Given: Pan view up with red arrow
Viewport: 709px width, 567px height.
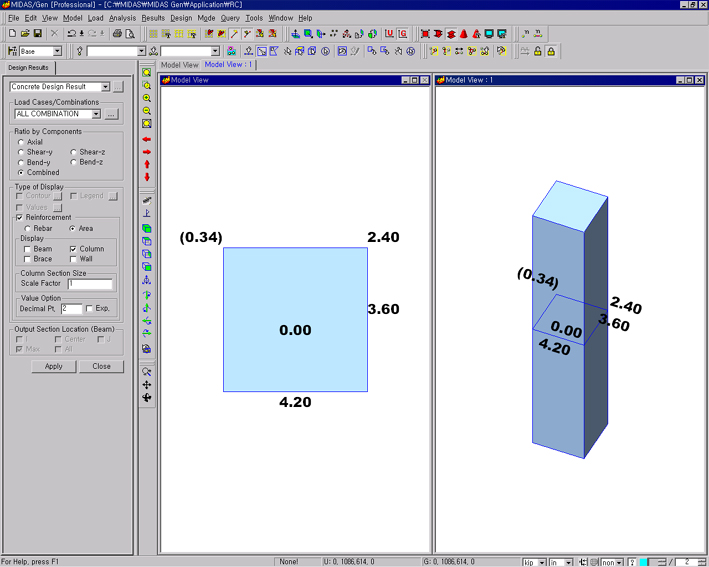Looking at the screenshot, I should pos(147,164).
